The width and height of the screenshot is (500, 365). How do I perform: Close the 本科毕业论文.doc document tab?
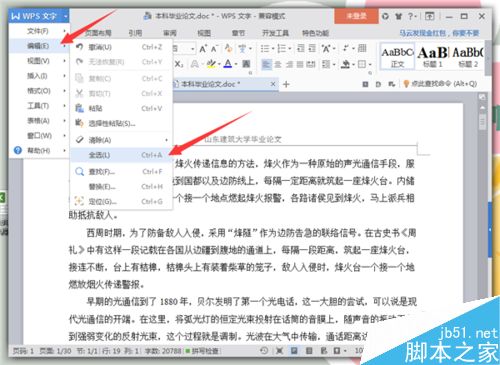[273, 84]
